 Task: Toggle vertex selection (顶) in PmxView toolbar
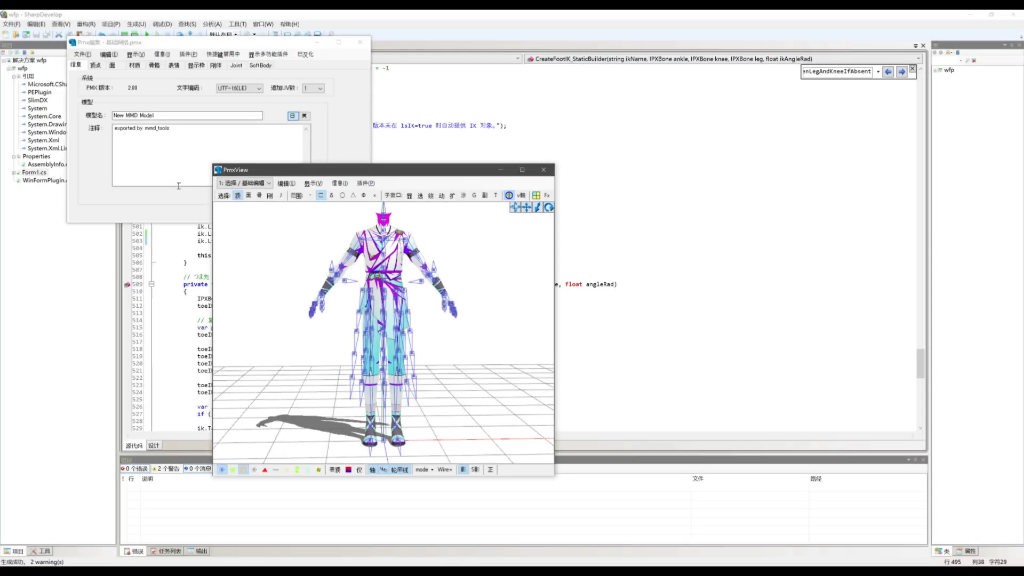click(x=238, y=195)
